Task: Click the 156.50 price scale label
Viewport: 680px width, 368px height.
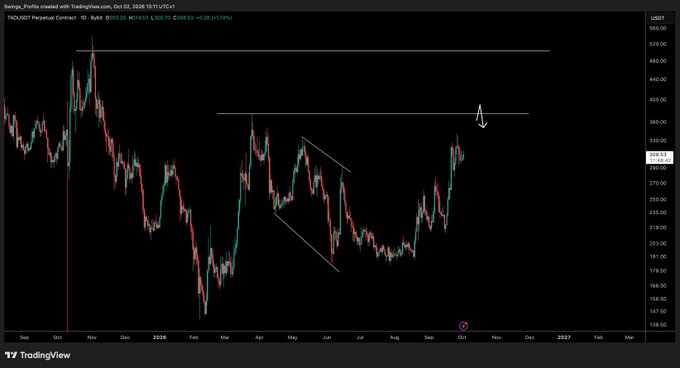Action: point(657,299)
